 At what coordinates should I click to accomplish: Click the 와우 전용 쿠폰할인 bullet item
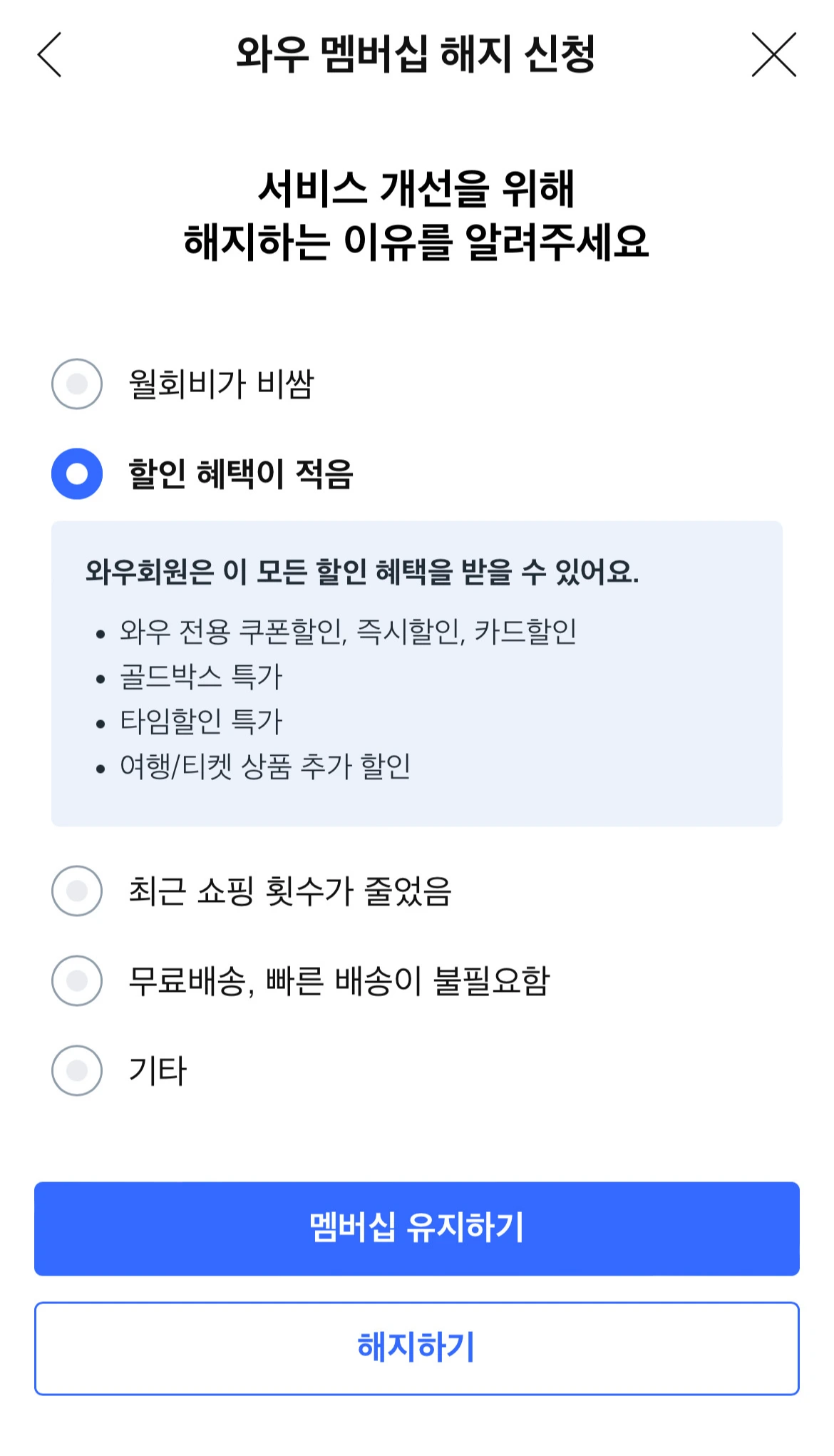348,632
